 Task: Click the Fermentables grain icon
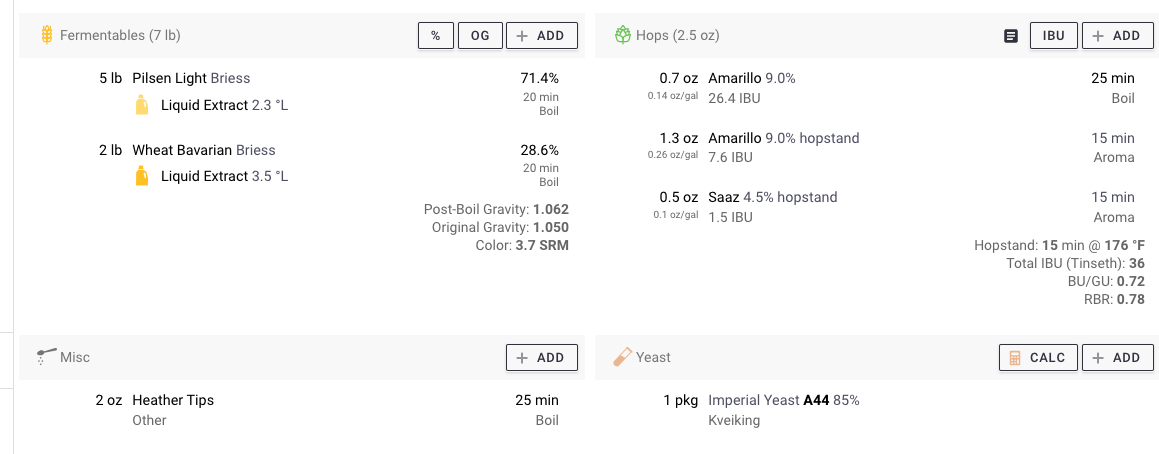coord(47,35)
